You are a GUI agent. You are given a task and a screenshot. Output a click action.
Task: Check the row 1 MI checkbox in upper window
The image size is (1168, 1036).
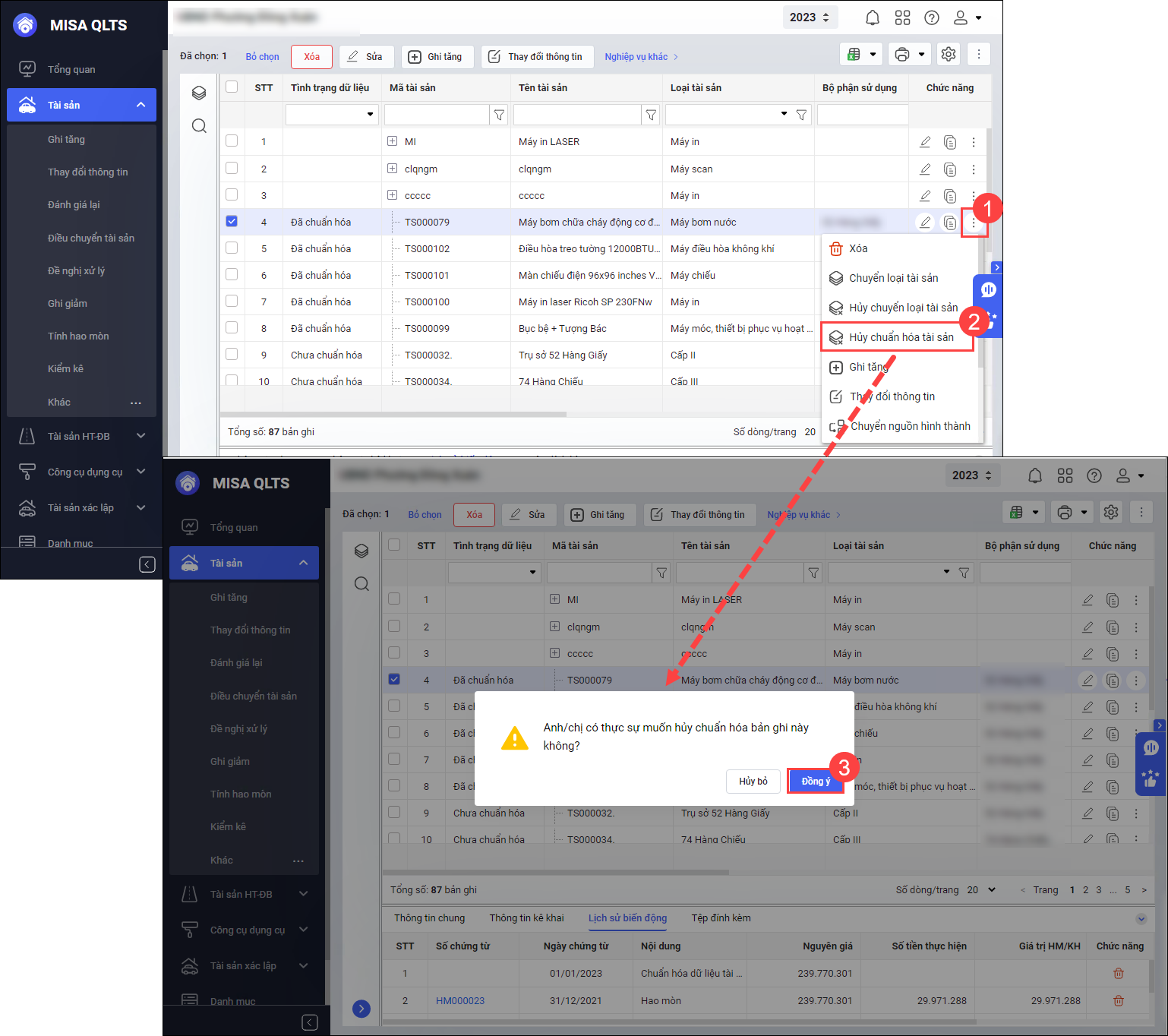(232, 141)
